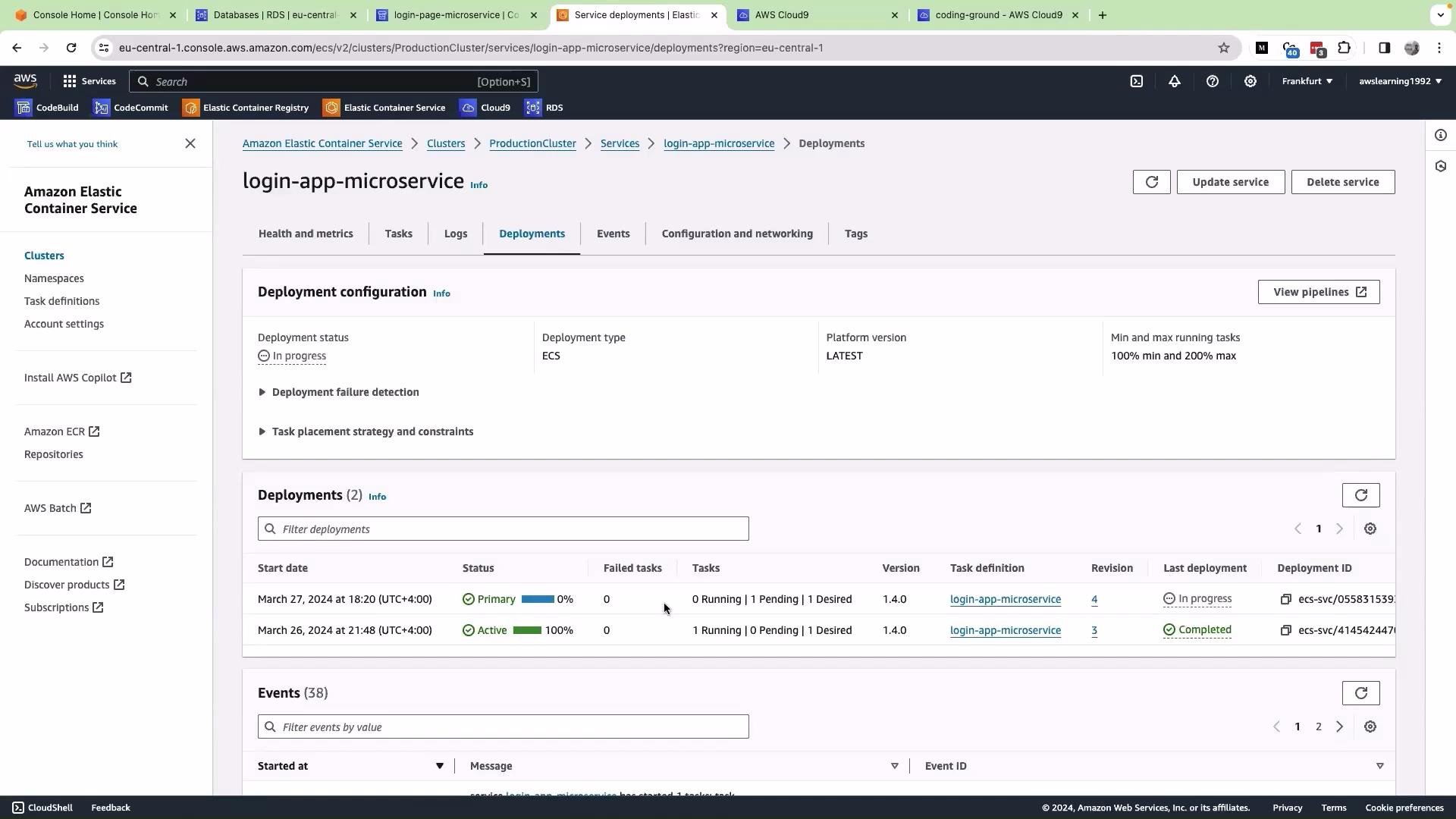Switch to Events tab
This screenshot has width=1456, height=819.
pos(613,234)
